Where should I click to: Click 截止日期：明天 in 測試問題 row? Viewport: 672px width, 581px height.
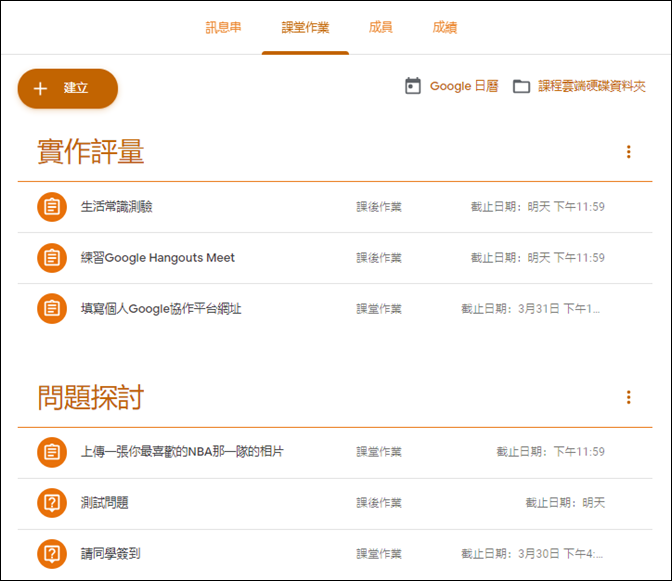tap(565, 503)
